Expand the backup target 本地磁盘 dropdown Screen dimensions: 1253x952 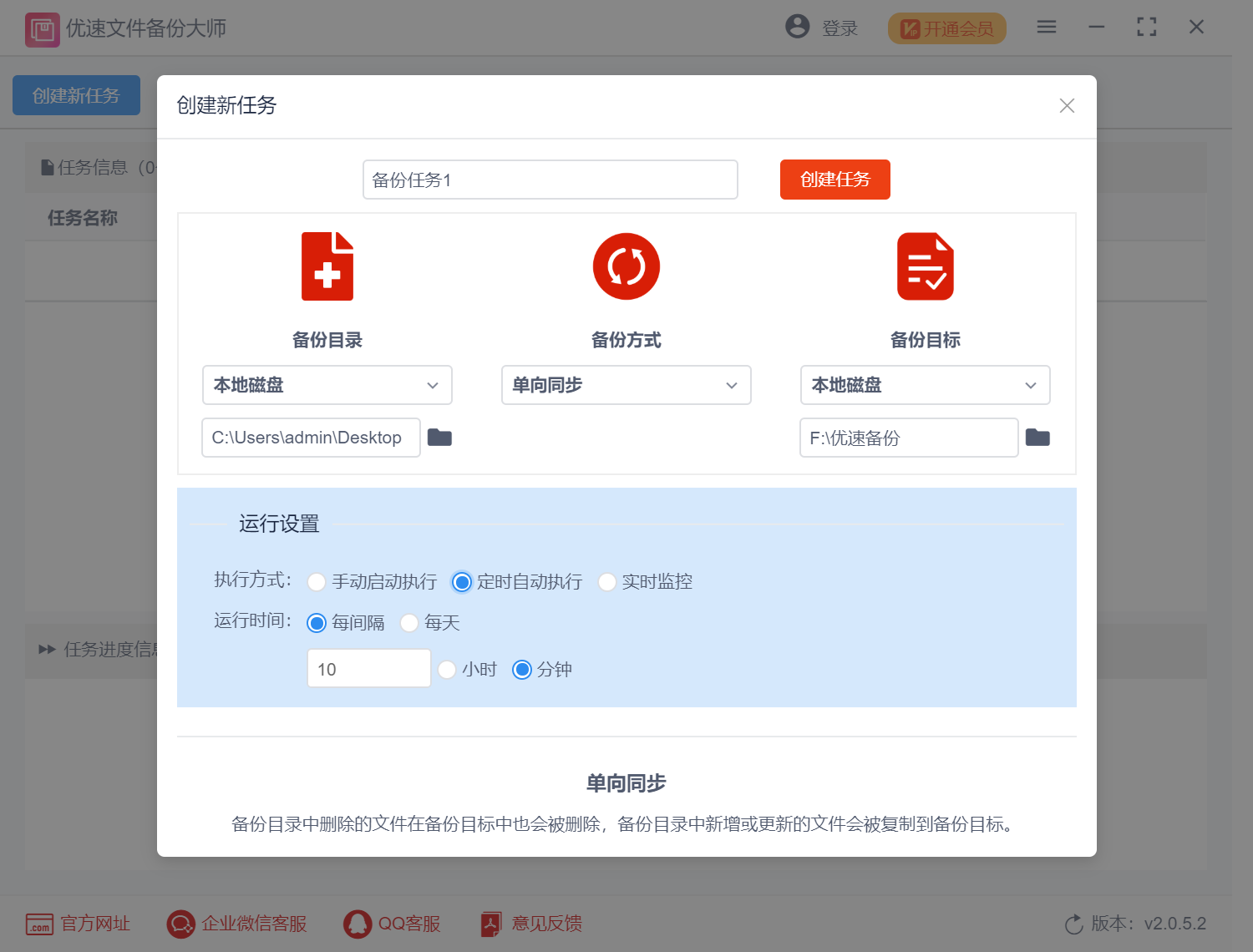point(926,385)
